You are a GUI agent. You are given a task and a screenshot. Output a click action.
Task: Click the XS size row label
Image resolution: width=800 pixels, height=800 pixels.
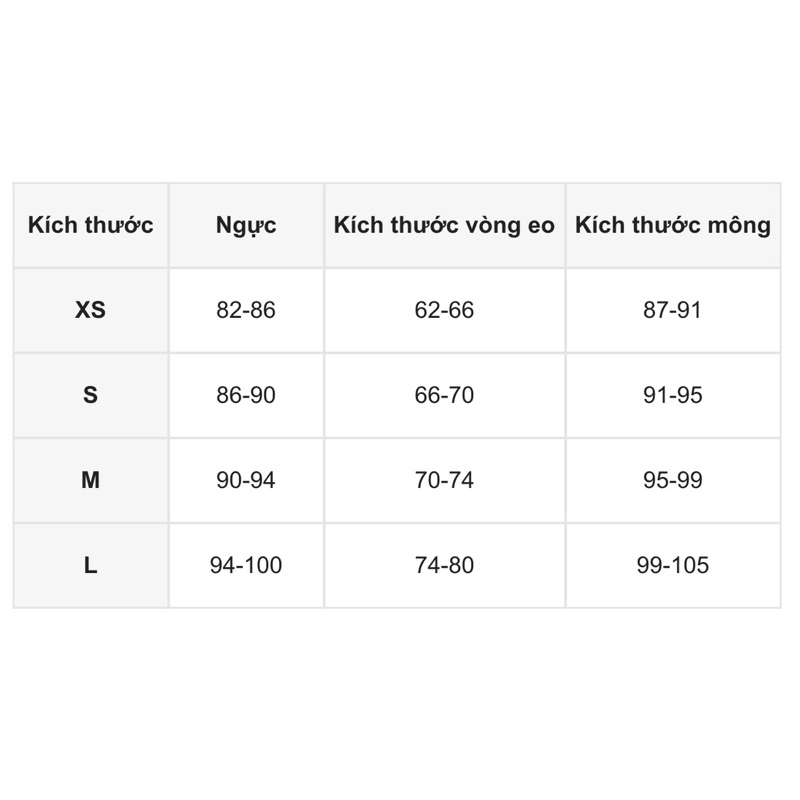(x=91, y=310)
